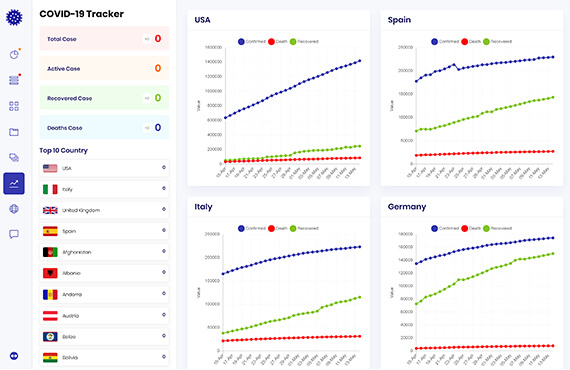Click the Spain chart card title
The height and width of the screenshot is (370, 570).
click(399, 20)
